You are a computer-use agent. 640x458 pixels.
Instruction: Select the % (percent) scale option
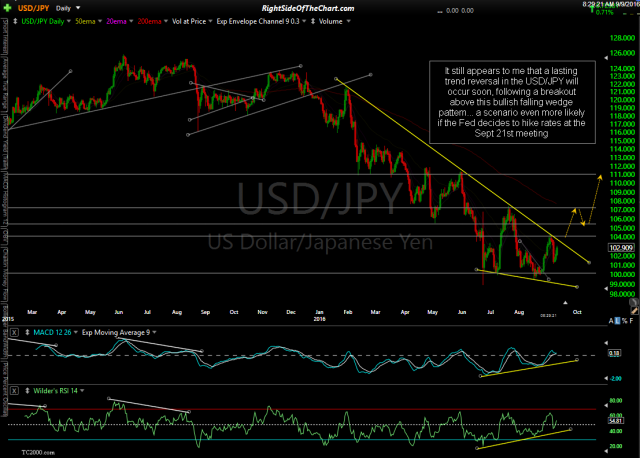624,321
